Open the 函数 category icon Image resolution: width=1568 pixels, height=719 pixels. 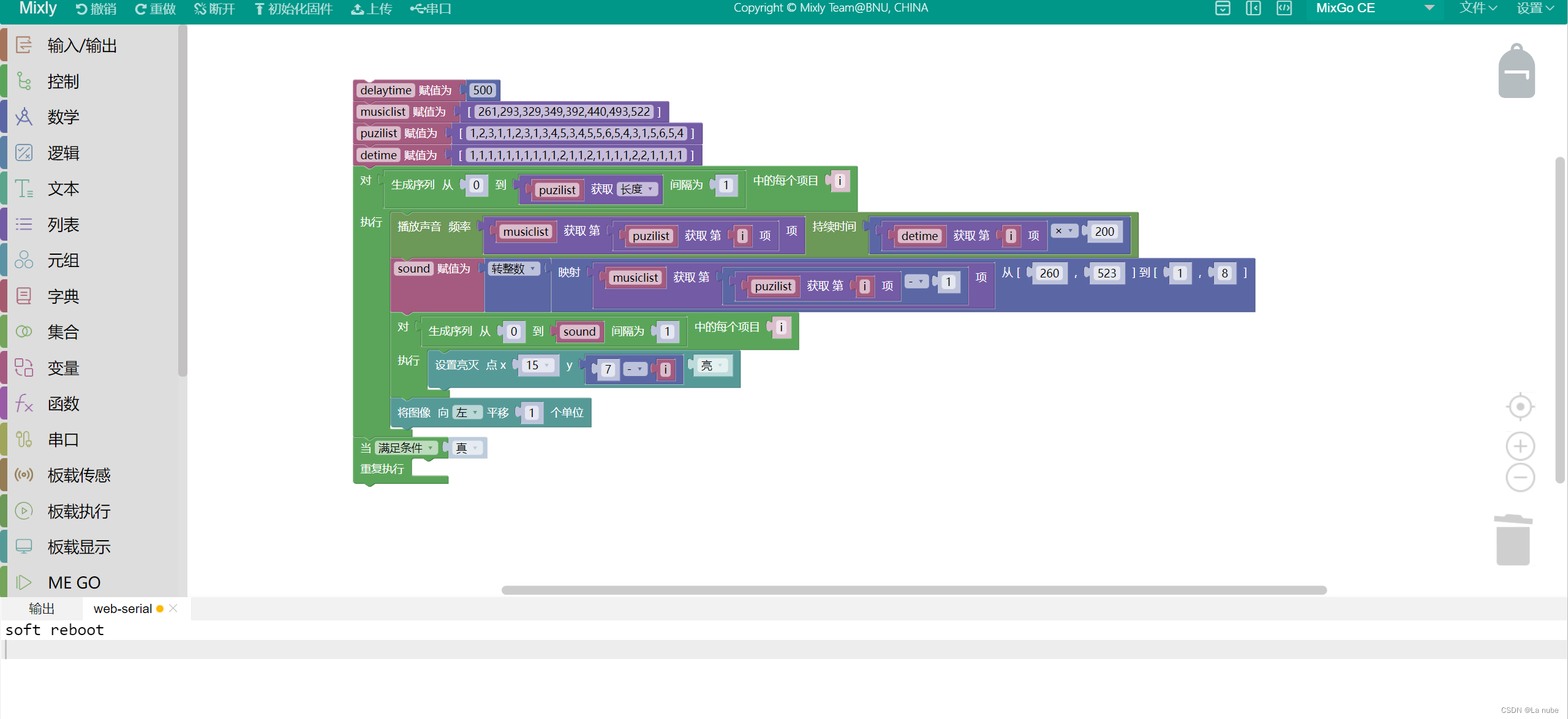point(23,403)
